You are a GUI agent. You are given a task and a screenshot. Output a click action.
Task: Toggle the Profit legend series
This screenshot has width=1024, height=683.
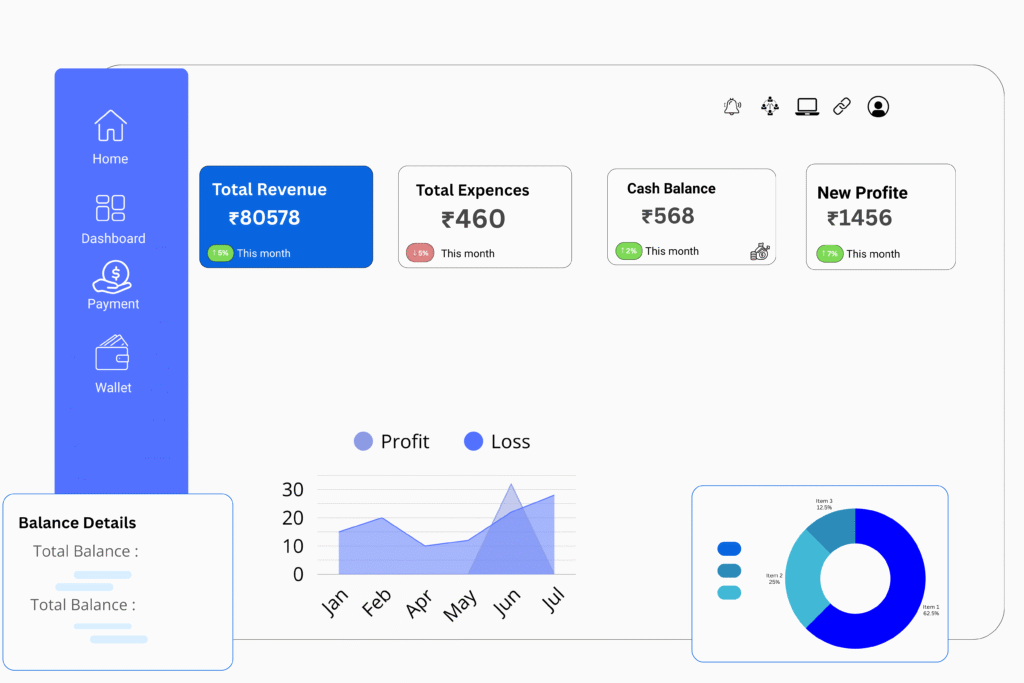tap(392, 442)
